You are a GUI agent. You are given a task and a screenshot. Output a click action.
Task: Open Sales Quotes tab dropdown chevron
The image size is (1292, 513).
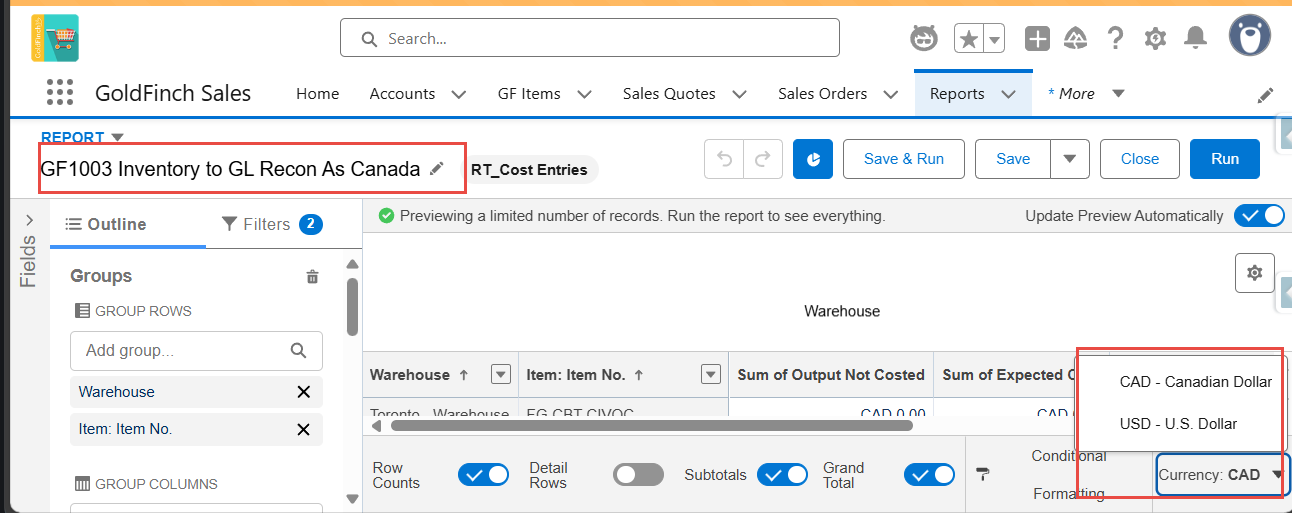740,94
